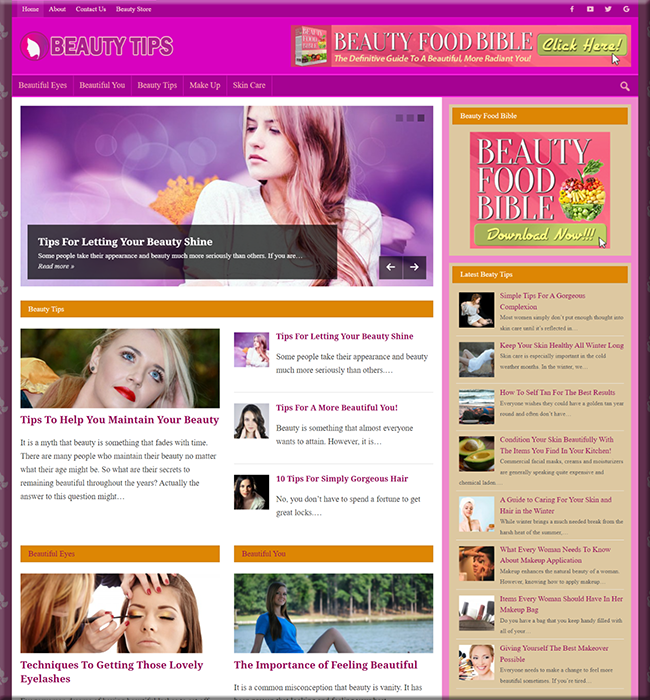The image size is (650, 700).
Task: Open list article Tips For Letting Your Beauty Shine
Action: tap(344, 336)
